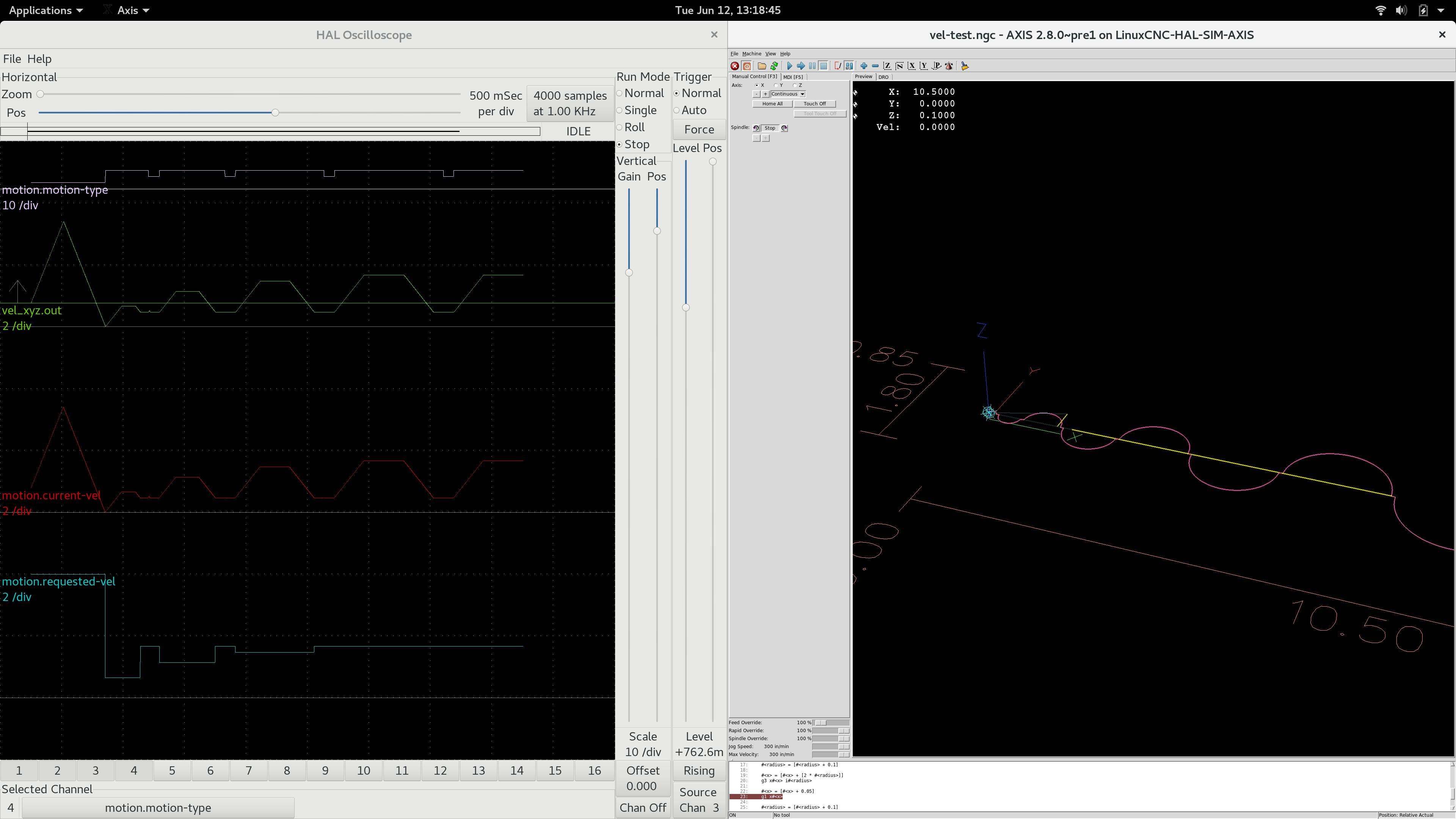Screen dimensions: 1456x819
Task: Open Applications menu in top bar
Action: pyautogui.click(x=46, y=10)
